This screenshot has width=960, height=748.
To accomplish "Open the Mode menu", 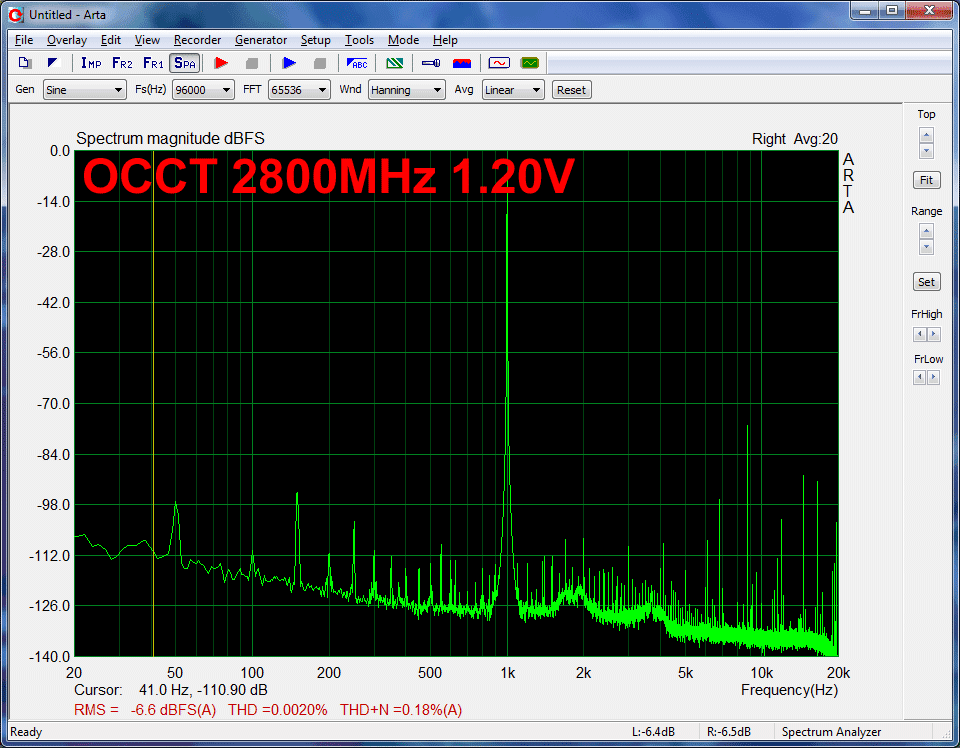I will click(403, 40).
